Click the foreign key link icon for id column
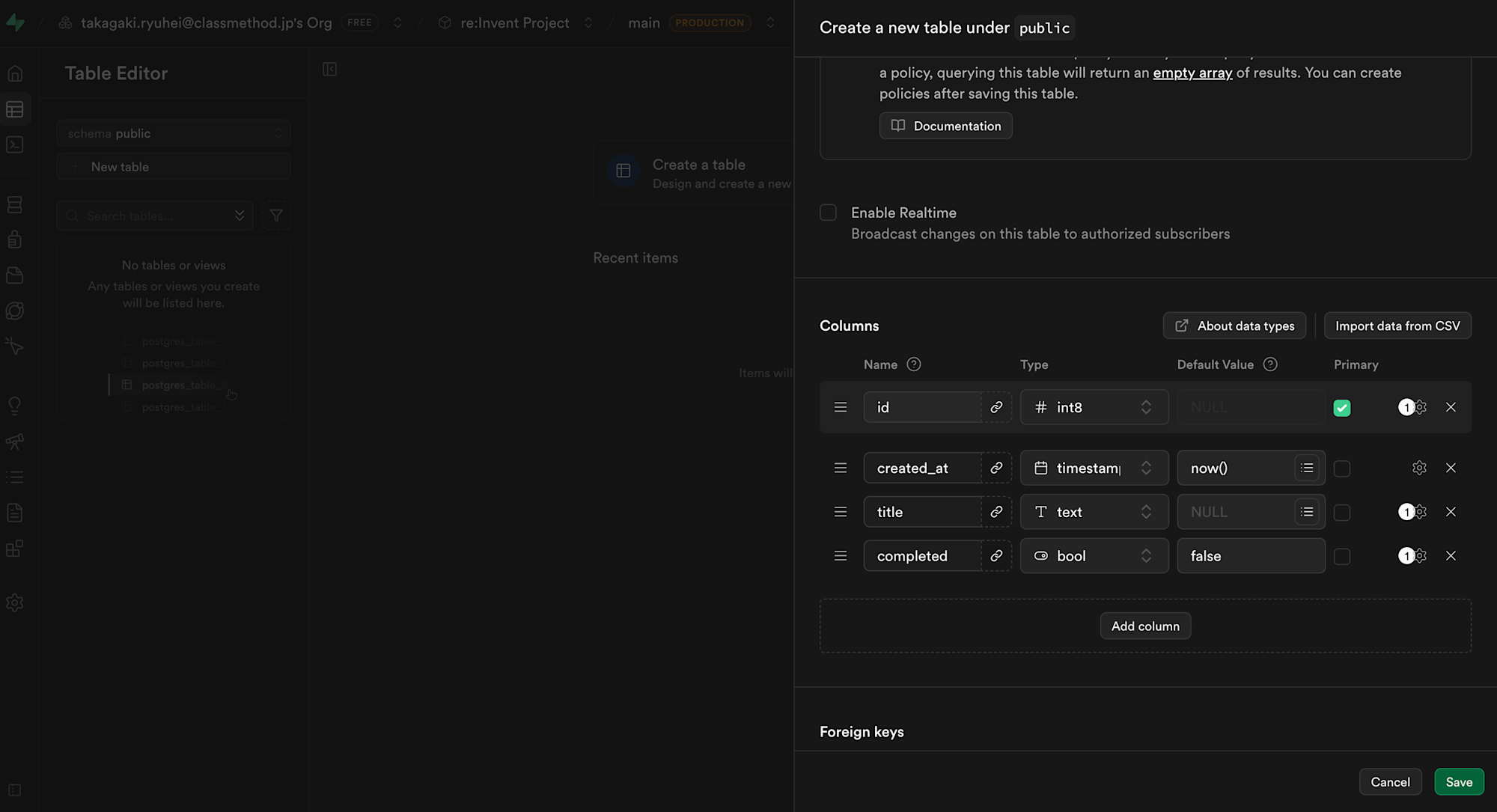This screenshot has width=1497, height=812. coord(996,407)
